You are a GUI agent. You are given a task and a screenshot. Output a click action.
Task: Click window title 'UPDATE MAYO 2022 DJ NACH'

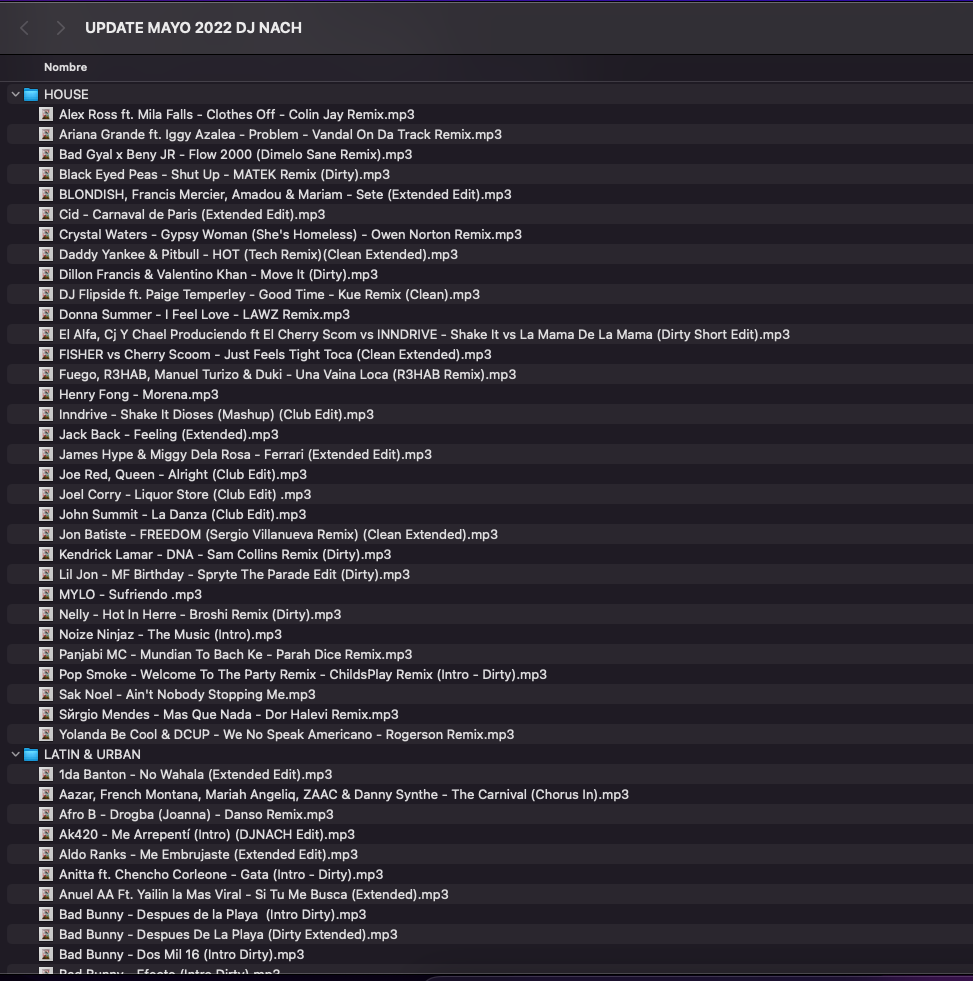pyautogui.click(x=193, y=28)
